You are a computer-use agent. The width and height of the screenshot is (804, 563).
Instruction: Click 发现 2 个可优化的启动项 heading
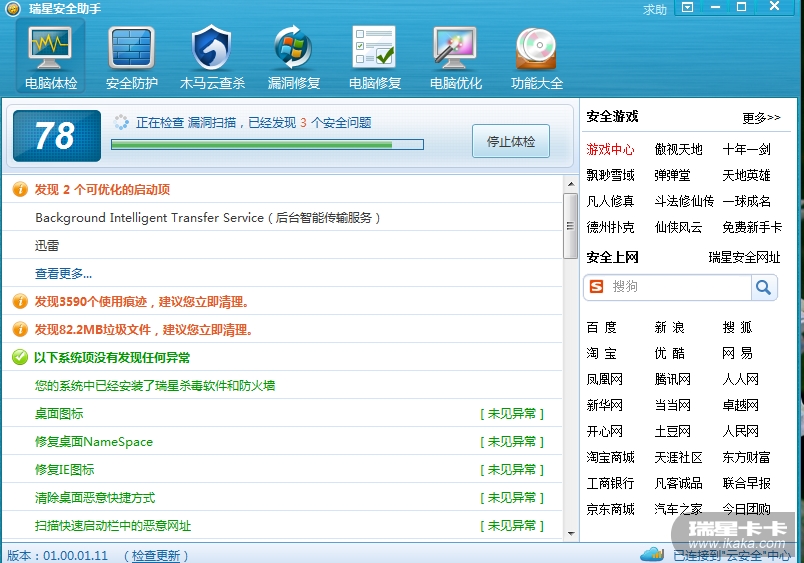pyautogui.click(x=102, y=190)
